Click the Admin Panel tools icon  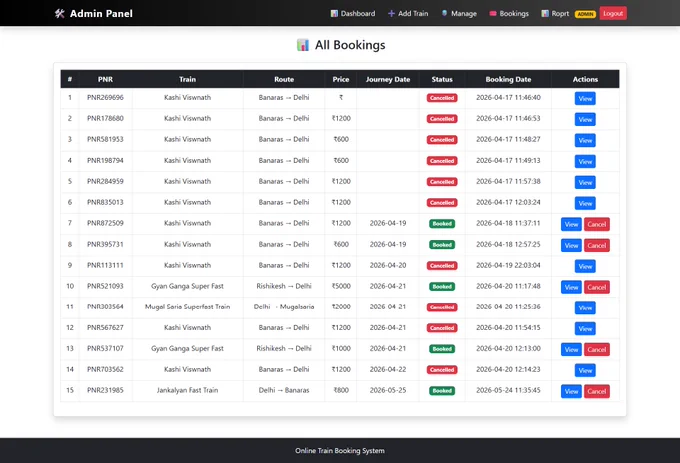59,13
